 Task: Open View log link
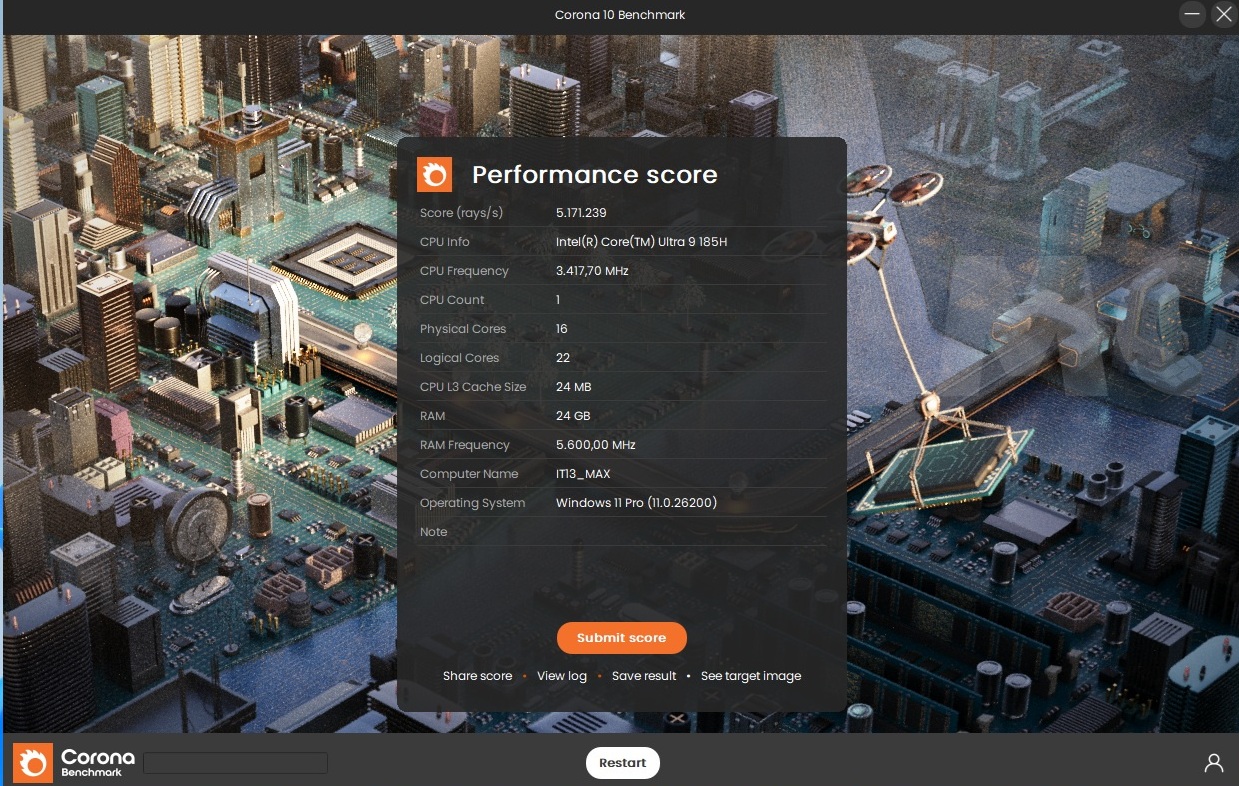(562, 676)
